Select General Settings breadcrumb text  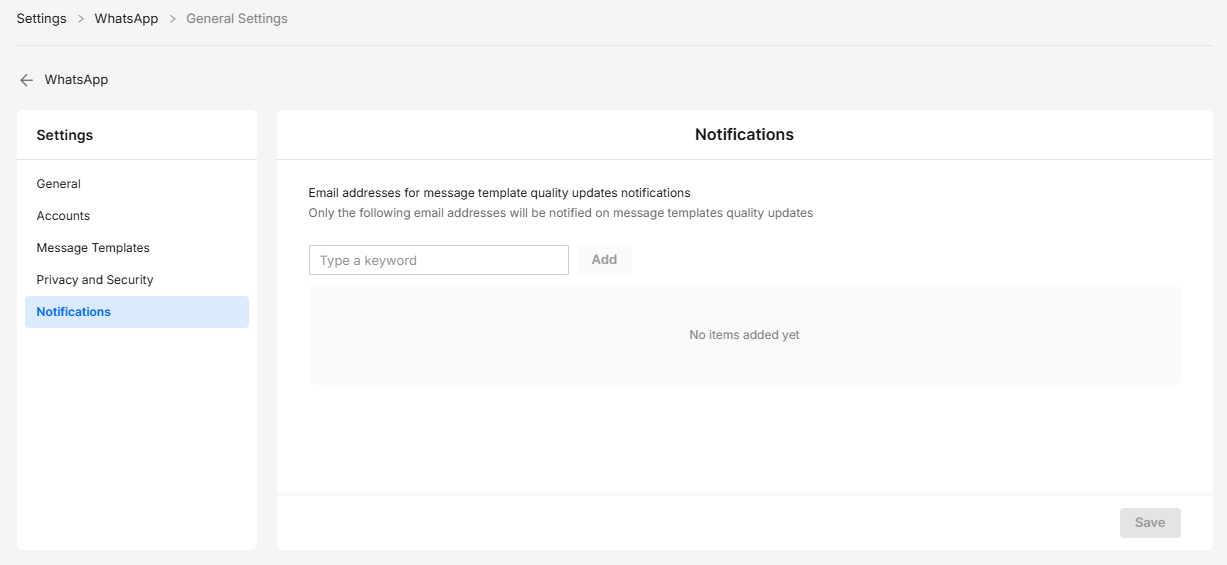tap(237, 18)
